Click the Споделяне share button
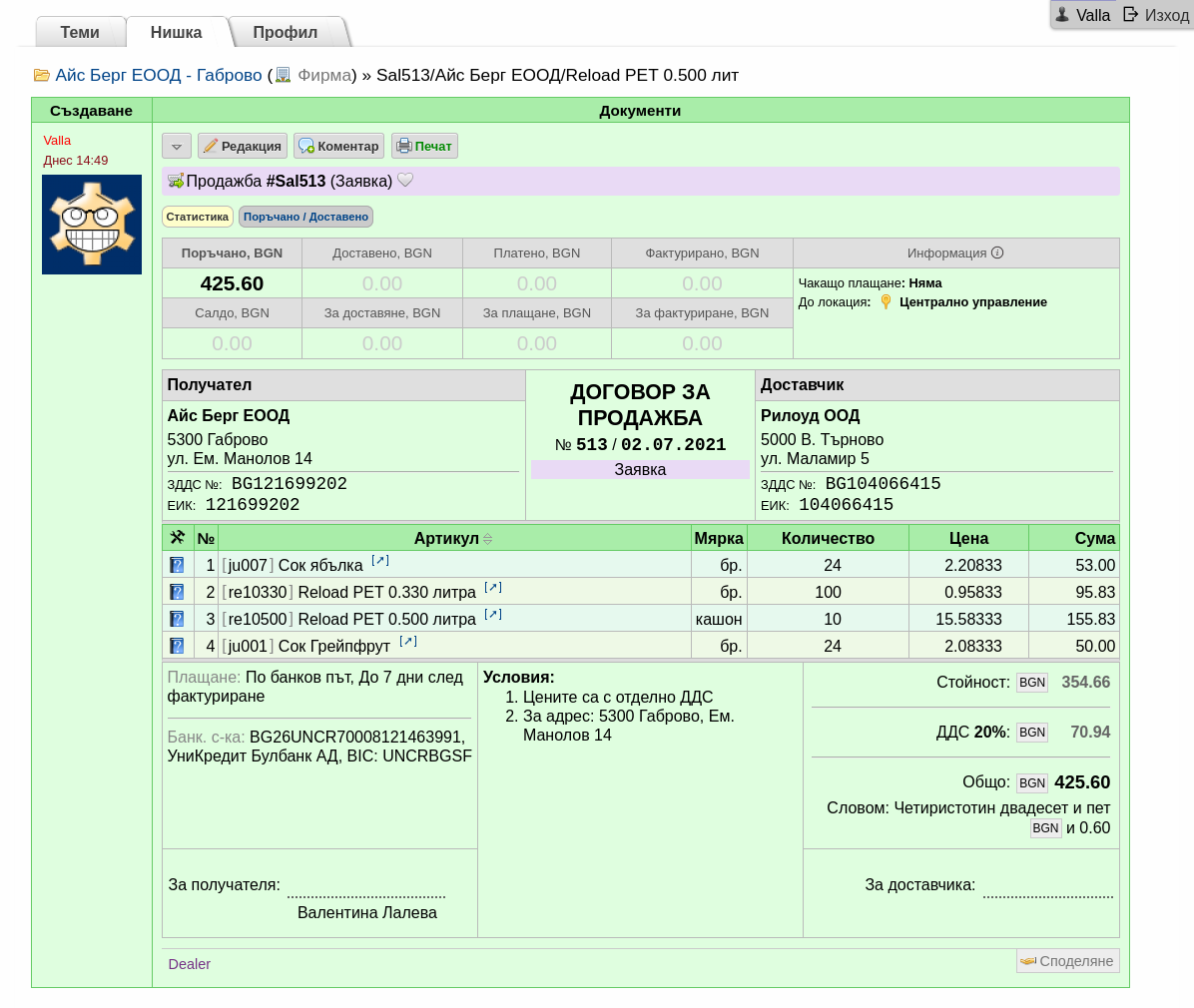 [1067, 961]
